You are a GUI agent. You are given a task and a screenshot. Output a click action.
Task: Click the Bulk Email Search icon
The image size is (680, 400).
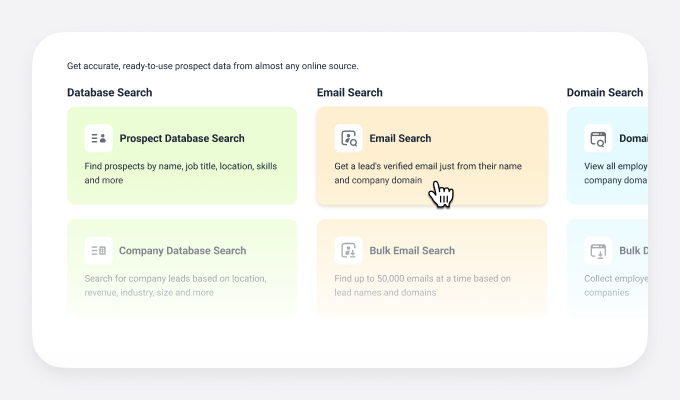[x=348, y=251]
